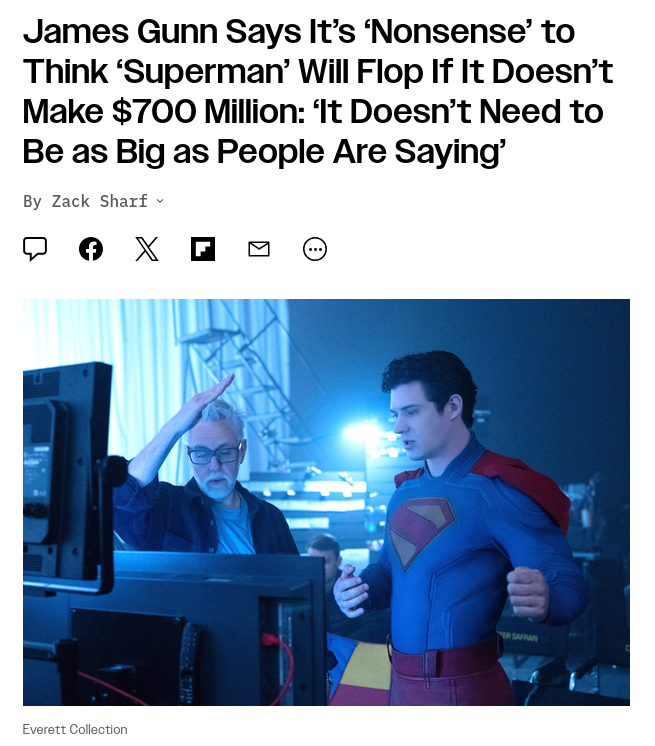Click the 'By' label in byline
Image resolution: width=655 pixels, height=746 pixels.
32,201
